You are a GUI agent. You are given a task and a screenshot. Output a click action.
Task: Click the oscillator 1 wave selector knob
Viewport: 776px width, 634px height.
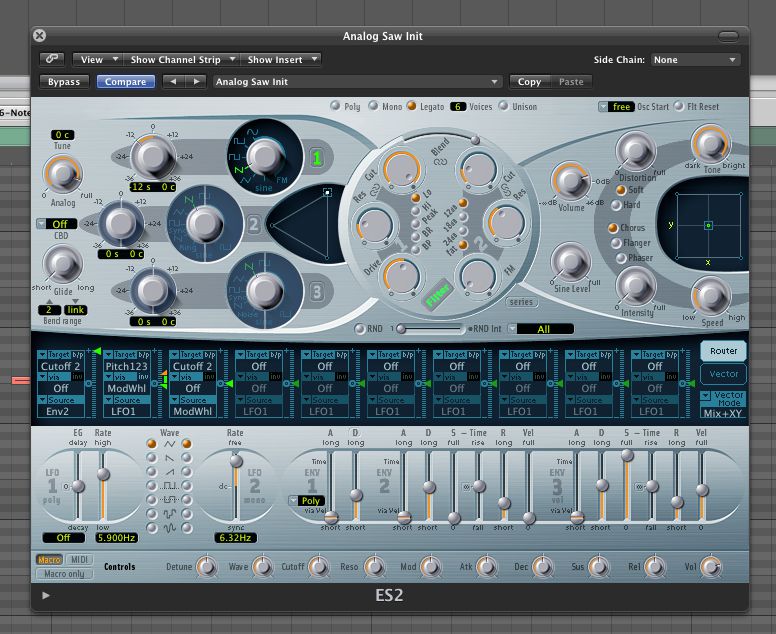tap(265, 156)
